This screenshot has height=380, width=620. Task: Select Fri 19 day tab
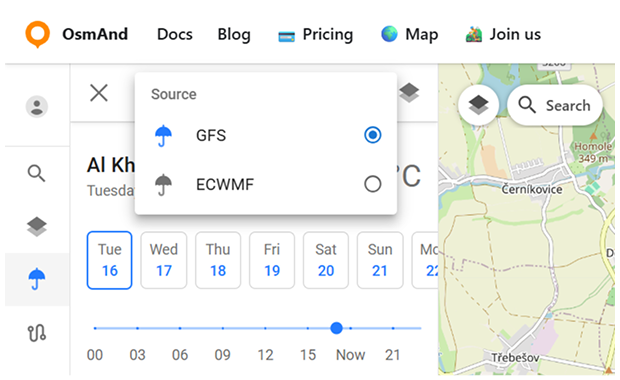click(x=272, y=260)
